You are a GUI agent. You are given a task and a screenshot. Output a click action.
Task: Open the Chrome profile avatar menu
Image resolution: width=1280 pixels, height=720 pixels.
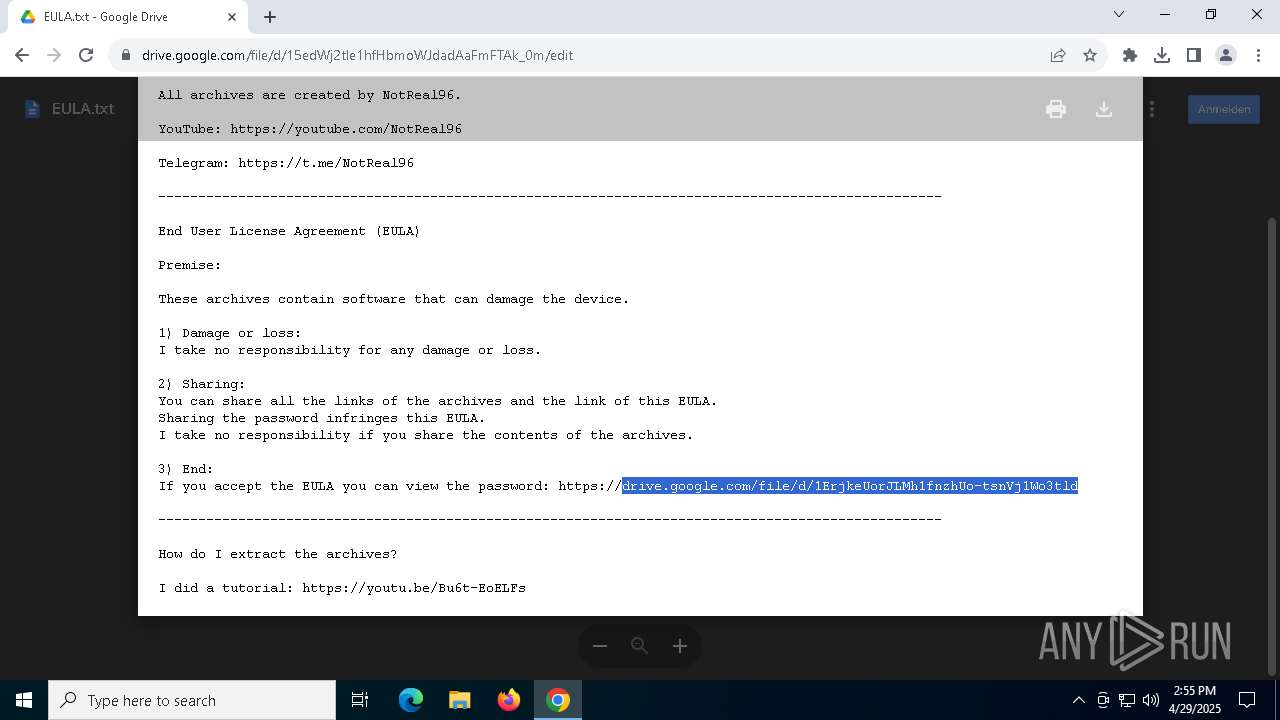(x=1226, y=55)
